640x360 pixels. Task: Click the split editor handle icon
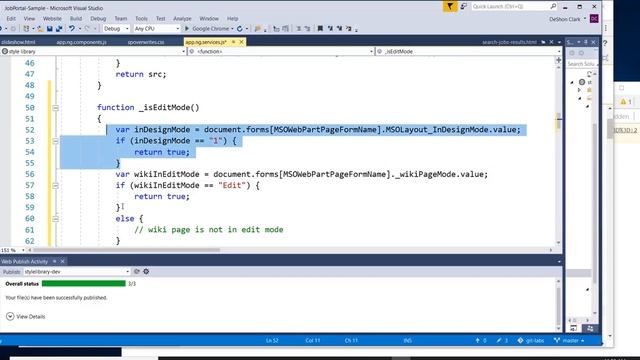click(559, 60)
